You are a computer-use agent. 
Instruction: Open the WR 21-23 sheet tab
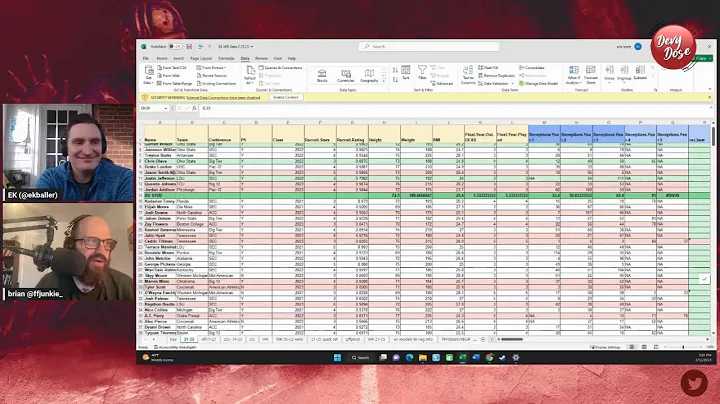pyautogui.click(x=376, y=339)
